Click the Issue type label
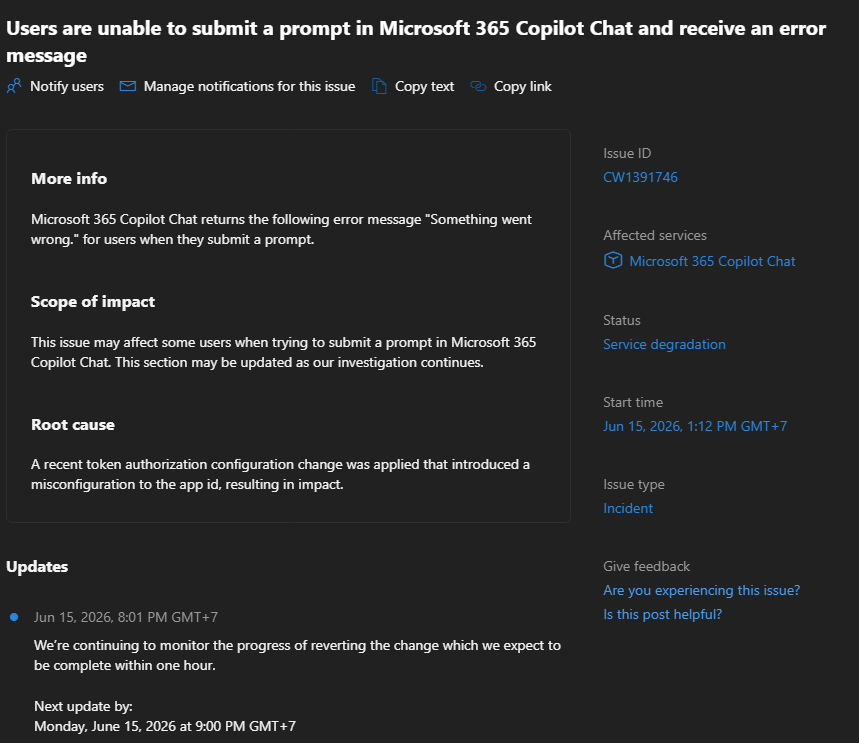This screenshot has width=859, height=743. 634,484
